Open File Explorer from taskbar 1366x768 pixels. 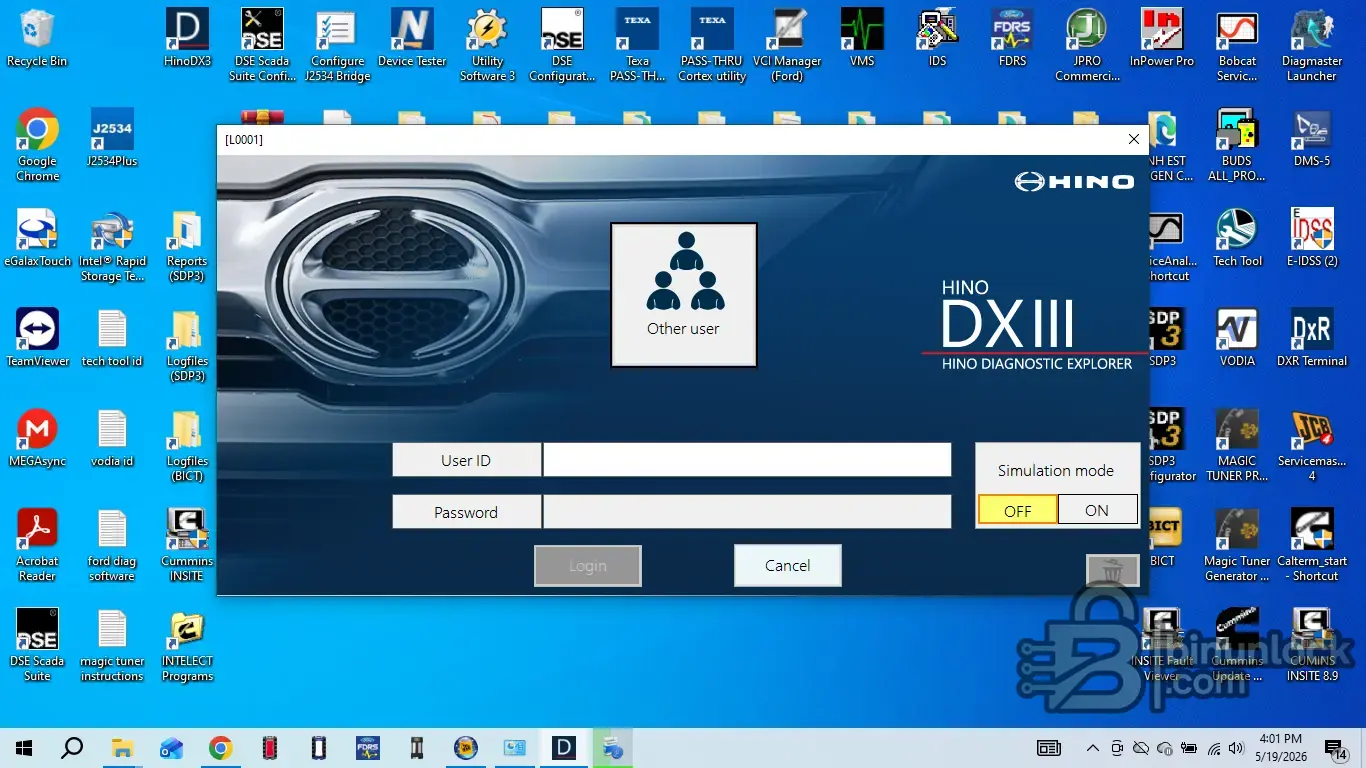[122, 748]
